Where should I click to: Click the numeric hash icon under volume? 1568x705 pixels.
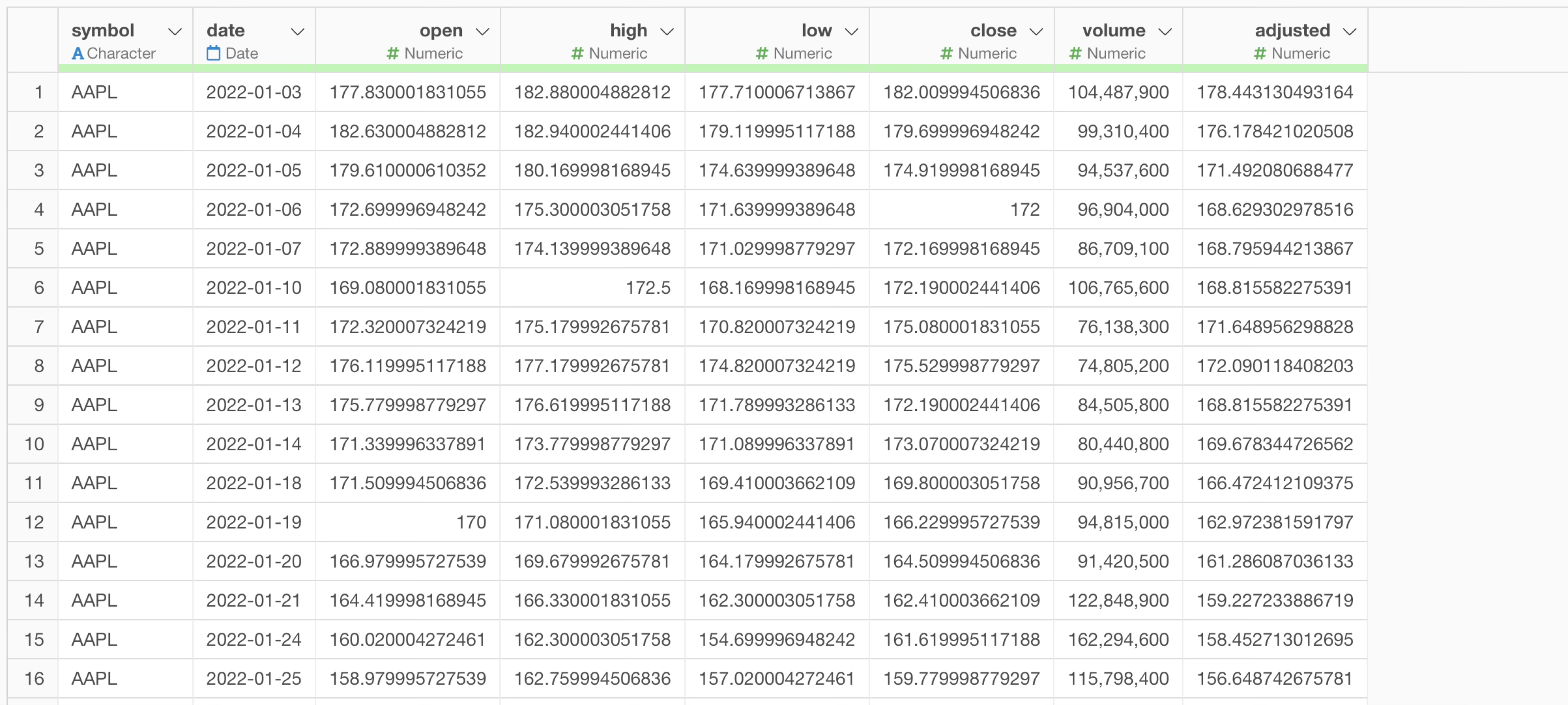pyautogui.click(x=1075, y=54)
